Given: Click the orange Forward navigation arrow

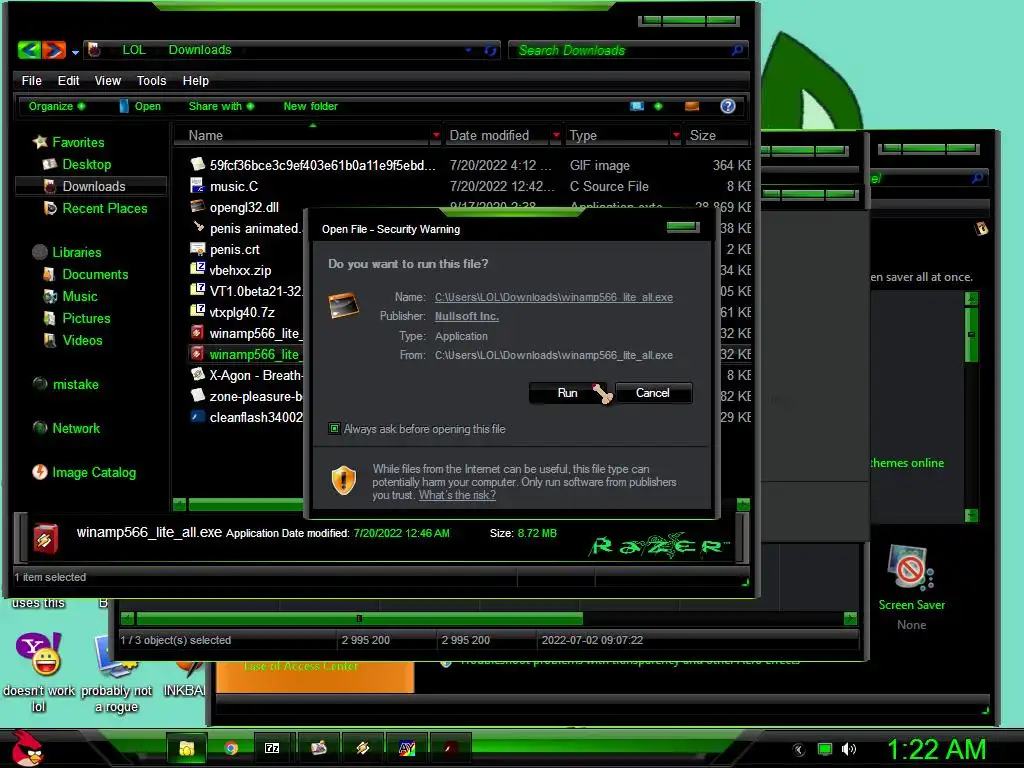Looking at the screenshot, I should pos(54,50).
